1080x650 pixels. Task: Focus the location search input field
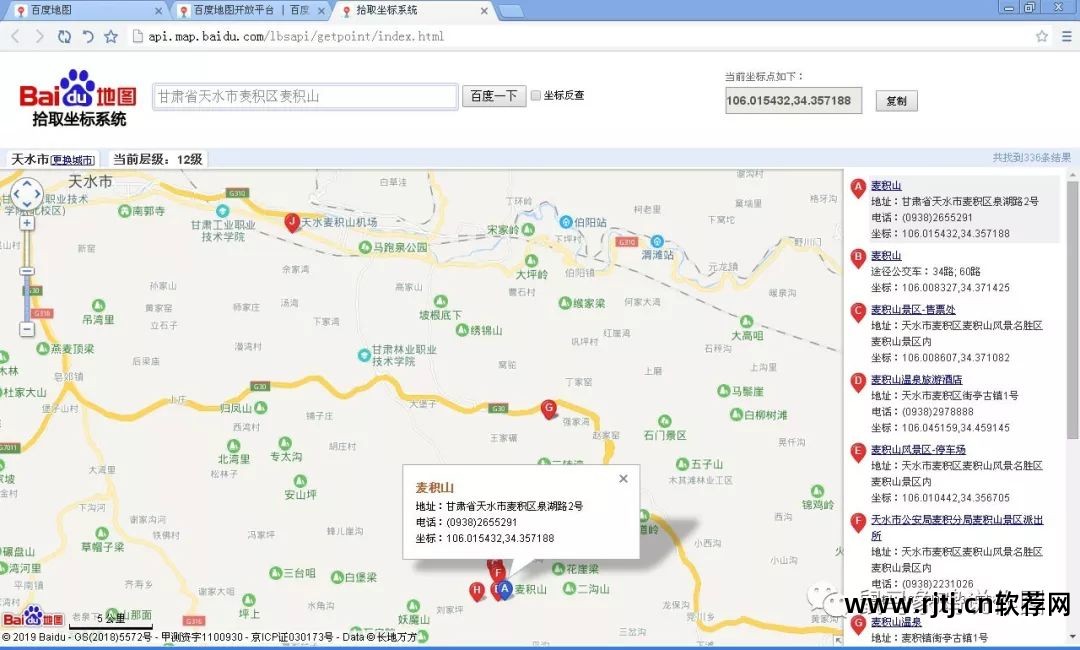tap(305, 96)
